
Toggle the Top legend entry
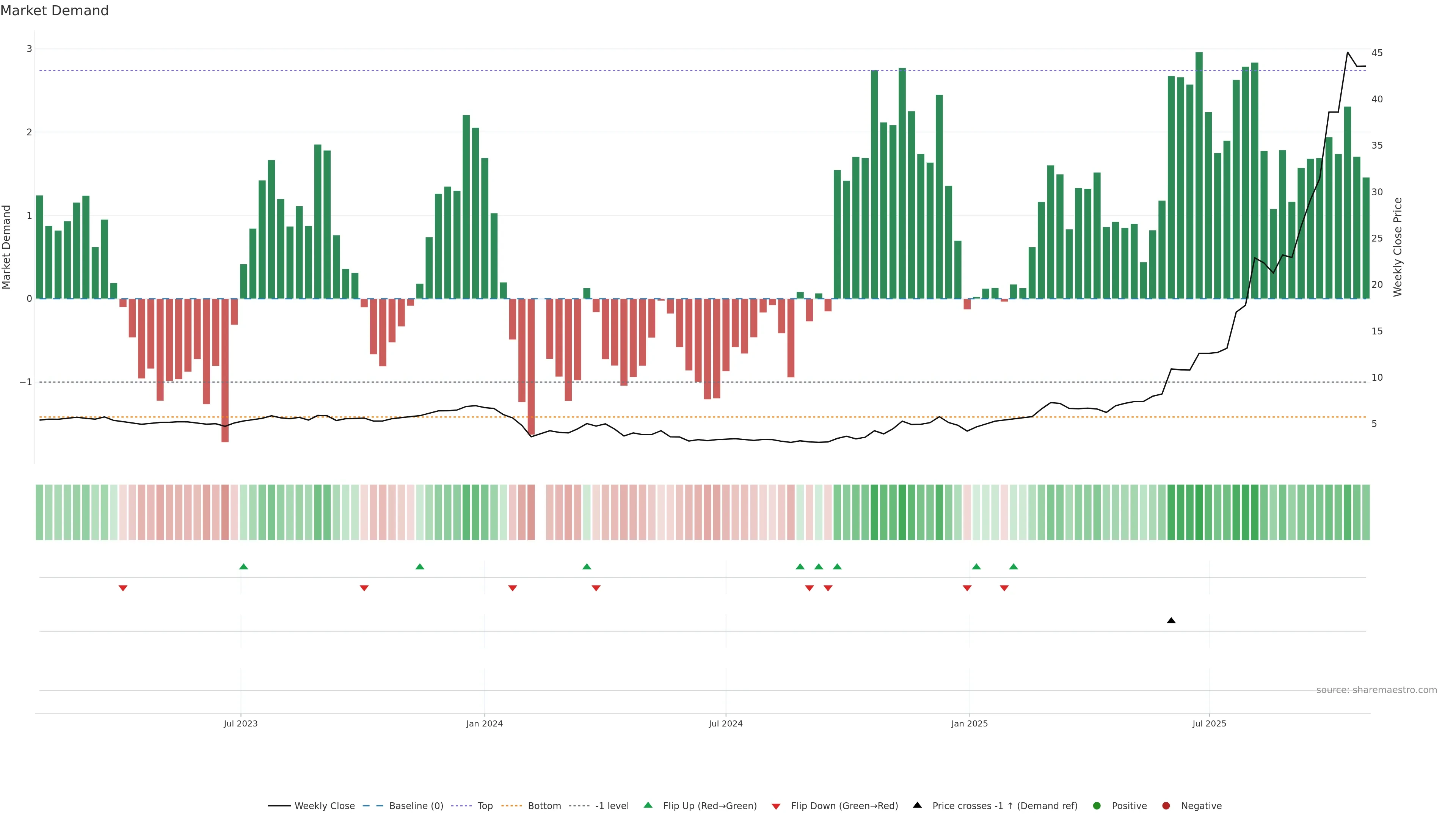pos(485,806)
